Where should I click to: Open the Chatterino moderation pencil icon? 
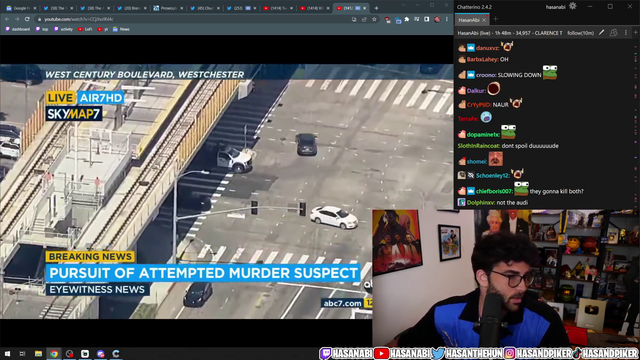[601, 33]
